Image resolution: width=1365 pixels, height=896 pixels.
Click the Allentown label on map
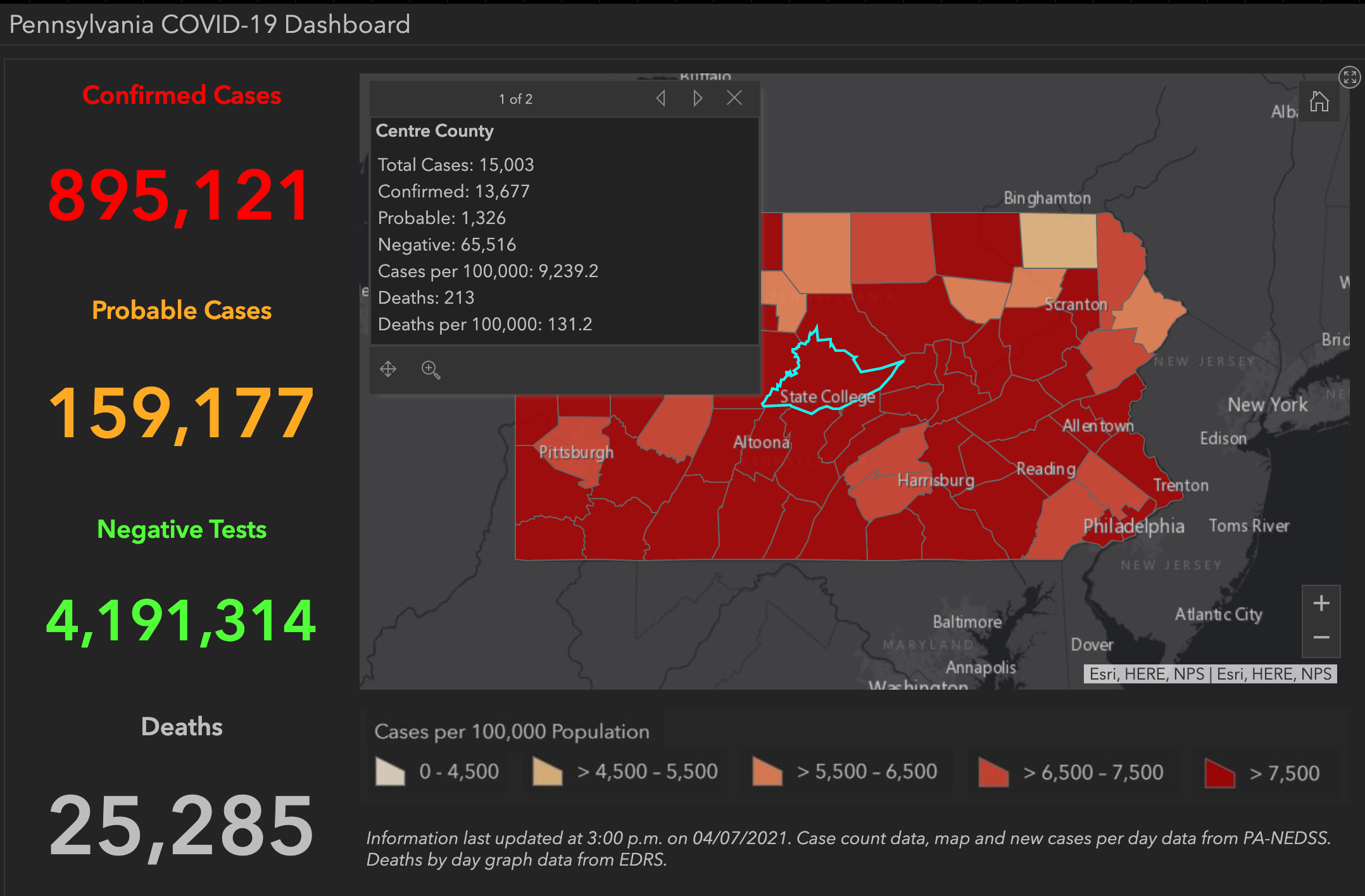[1098, 426]
